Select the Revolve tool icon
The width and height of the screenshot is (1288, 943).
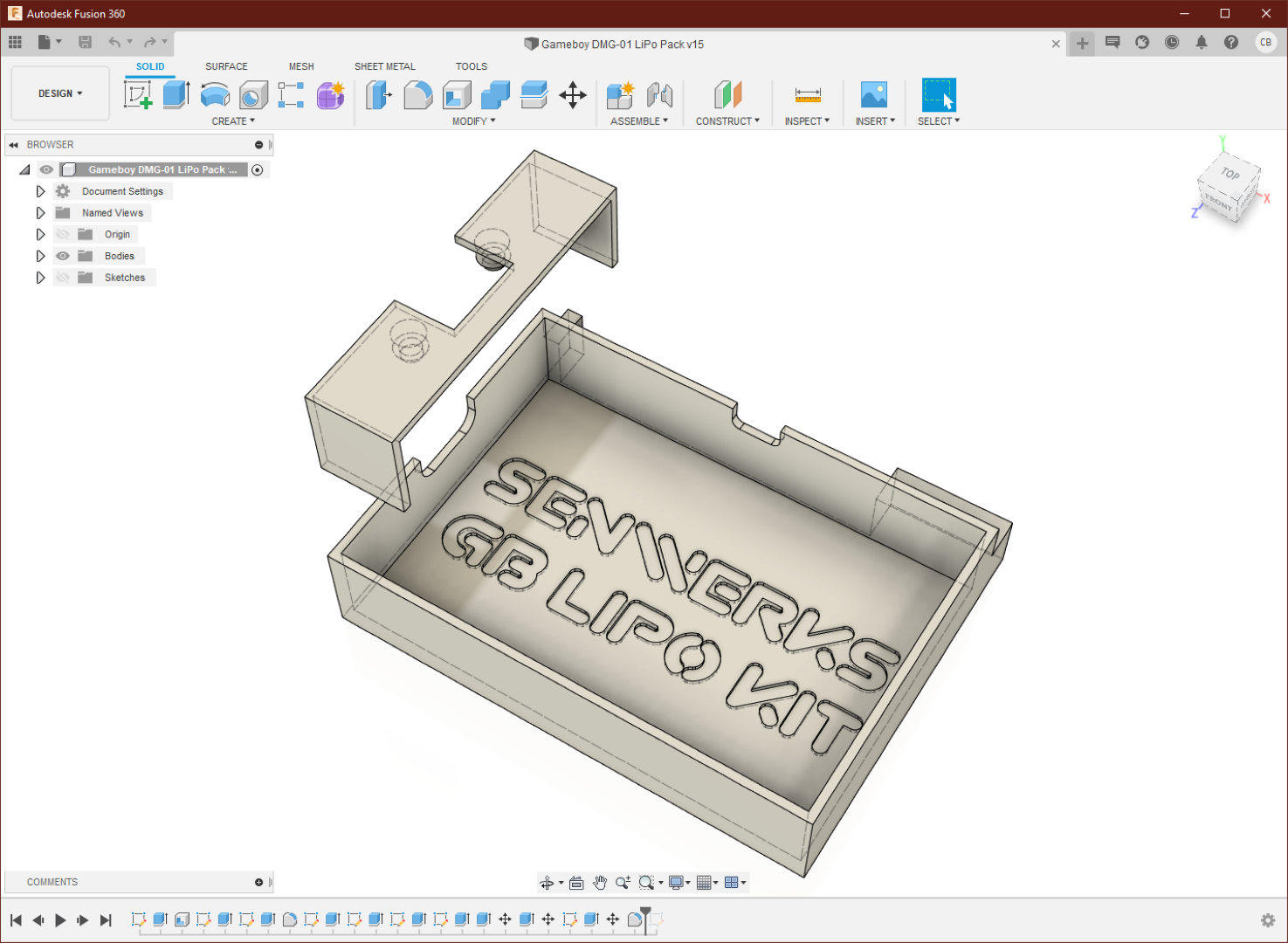tap(215, 95)
